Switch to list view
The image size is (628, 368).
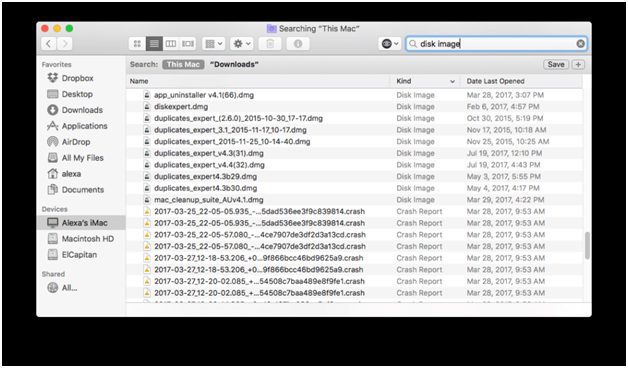154,44
